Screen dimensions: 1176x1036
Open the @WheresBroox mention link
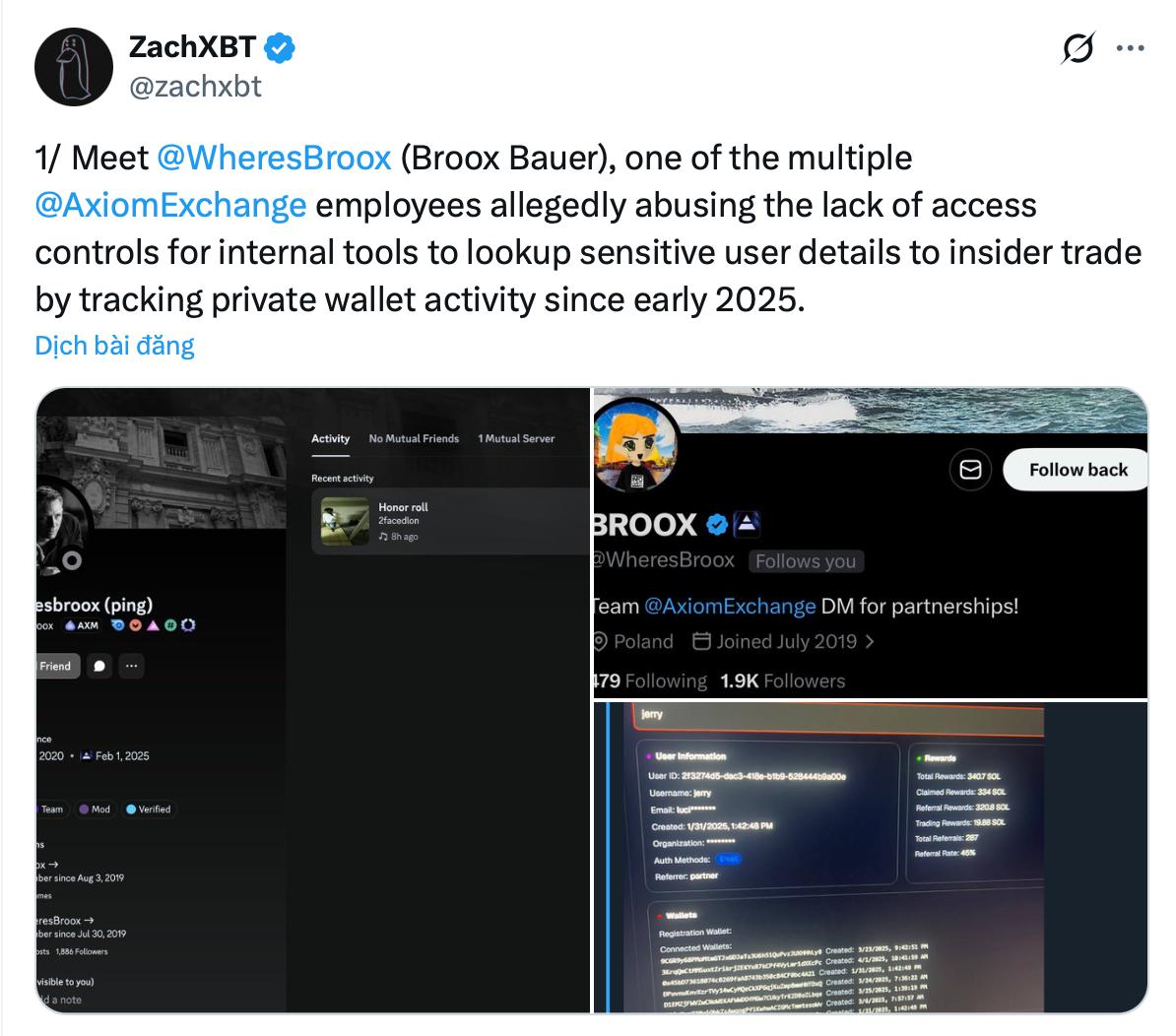tap(275, 158)
